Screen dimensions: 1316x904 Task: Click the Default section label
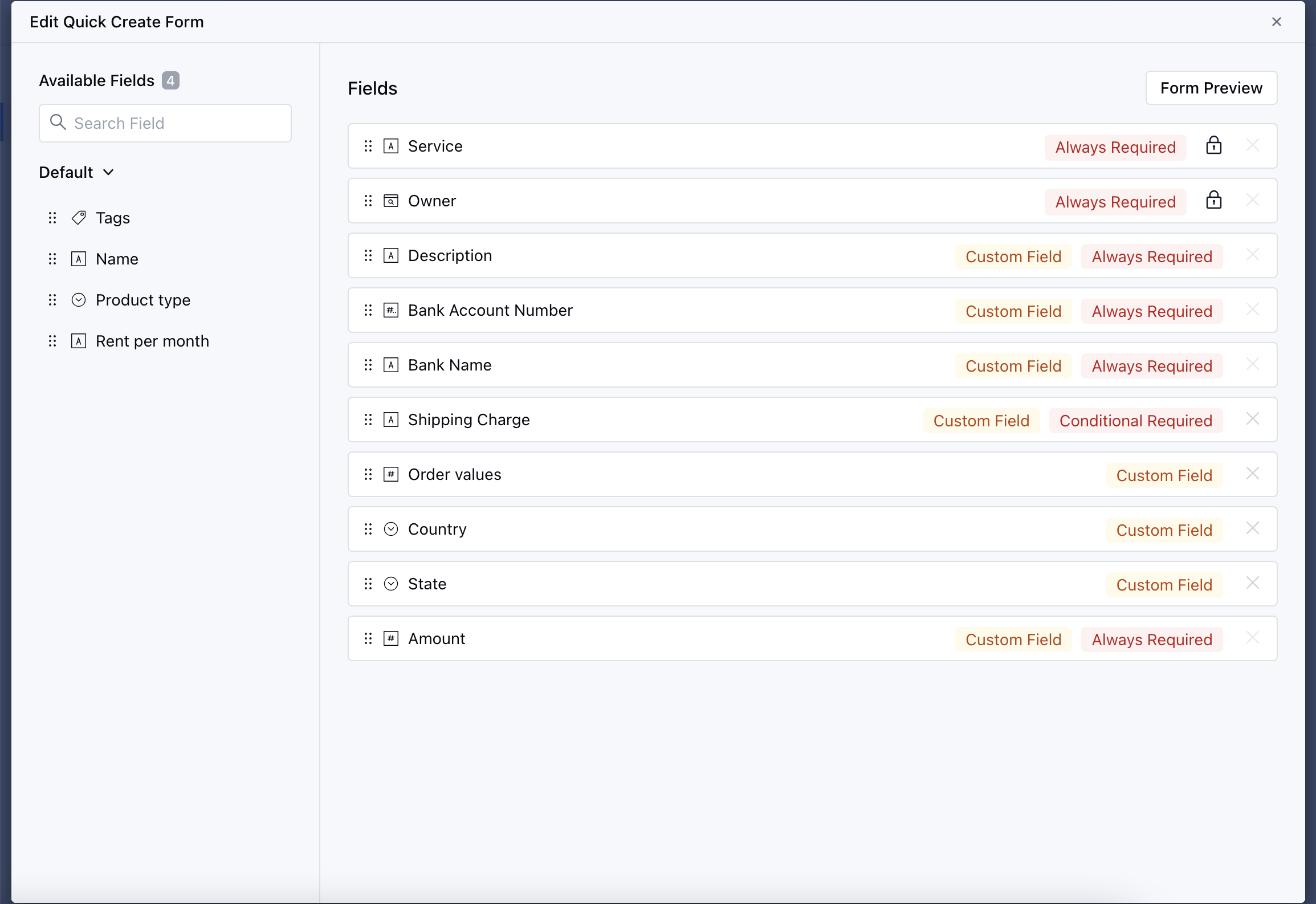point(66,172)
